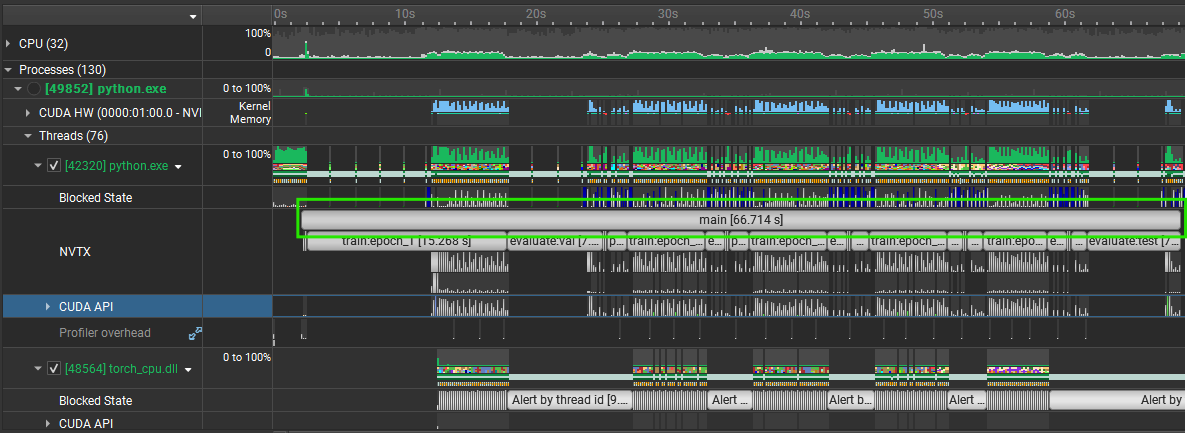Click the 'Kernel Memory' label of CUDA HW
Viewport: 1187px width, 433px height.
(250, 113)
